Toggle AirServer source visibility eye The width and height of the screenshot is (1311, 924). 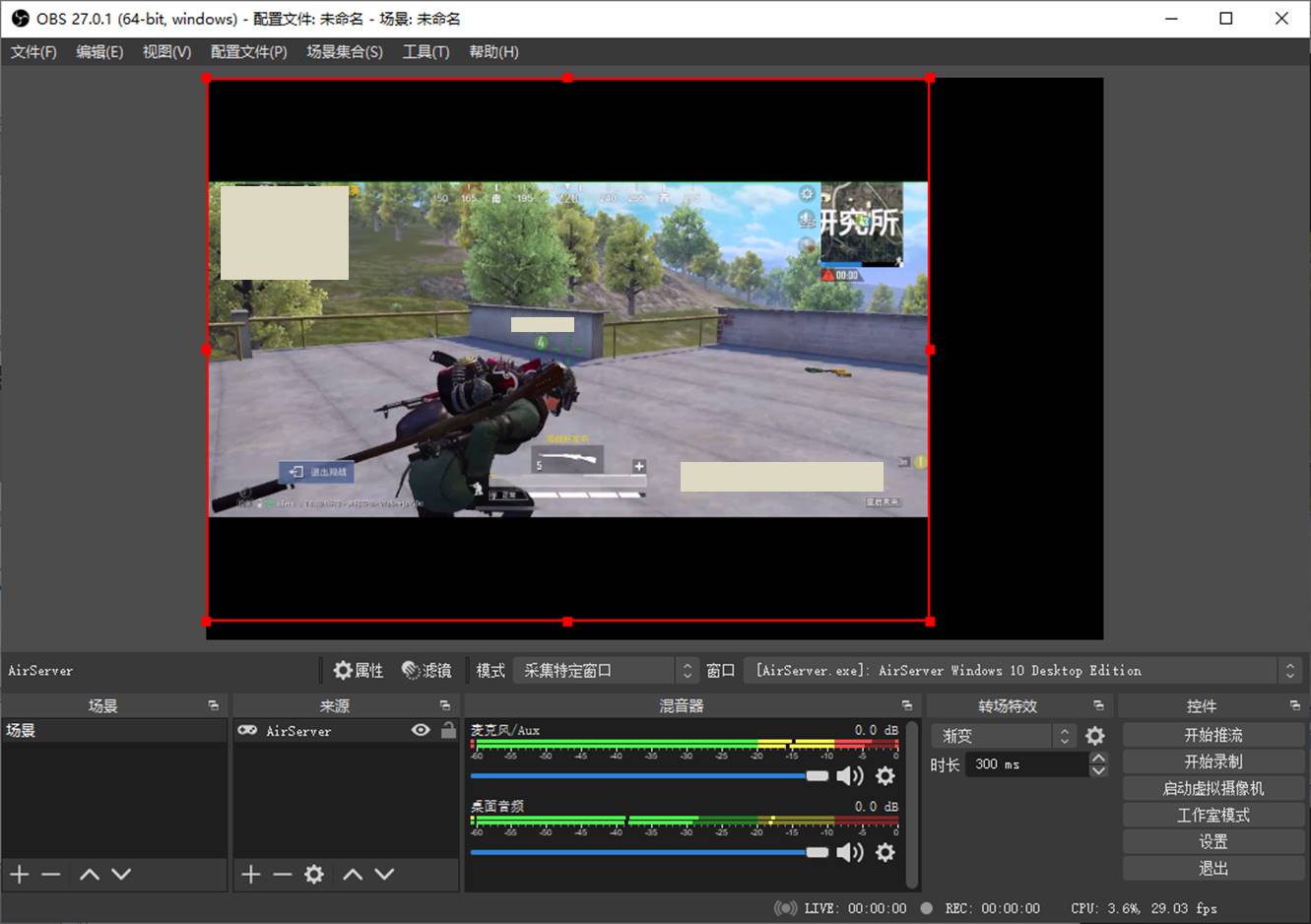tap(421, 731)
